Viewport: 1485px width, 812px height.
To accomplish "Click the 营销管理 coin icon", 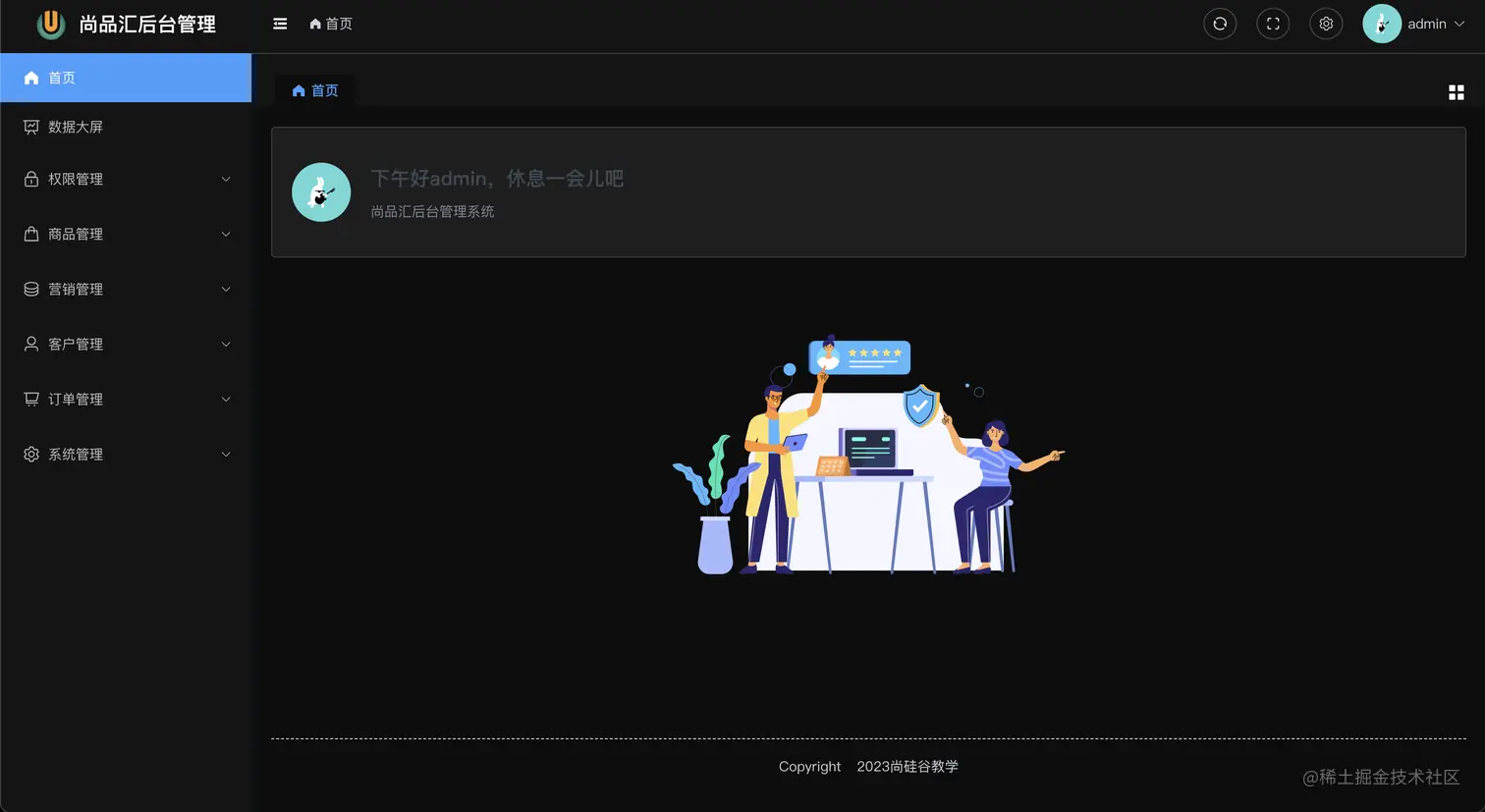I will [x=31, y=289].
